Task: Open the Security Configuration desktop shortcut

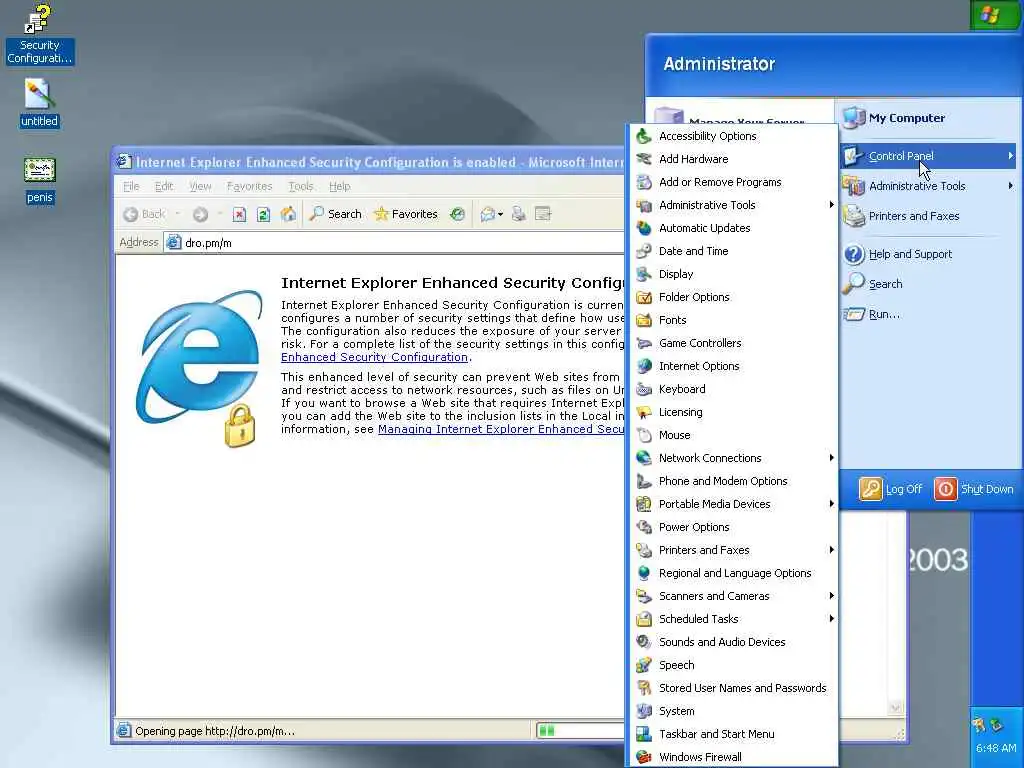Action: [x=39, y=33]
